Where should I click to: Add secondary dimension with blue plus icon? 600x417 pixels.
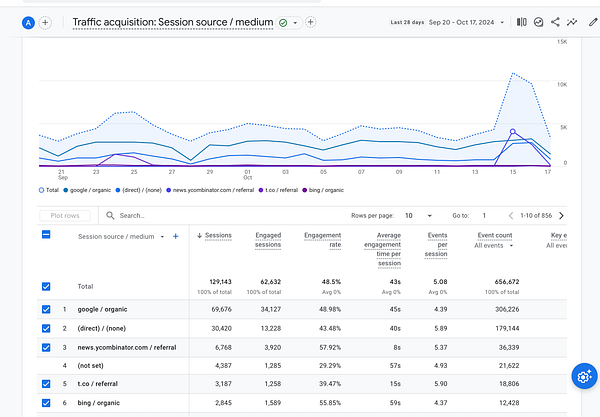pos(176,236)
